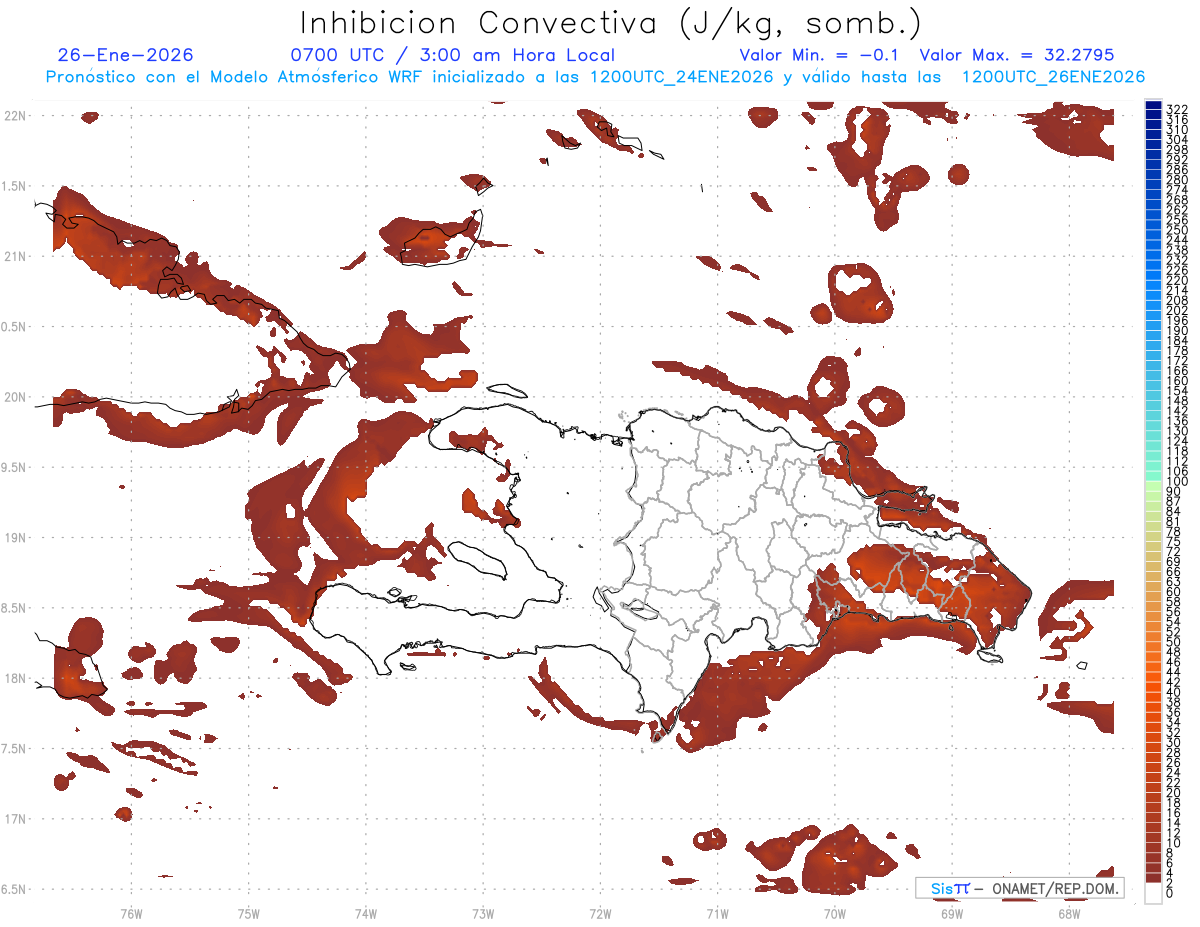This screenshot has width=1200, height=927.
Task: Click the date '26-Ene-2026'
Action: 126,55
